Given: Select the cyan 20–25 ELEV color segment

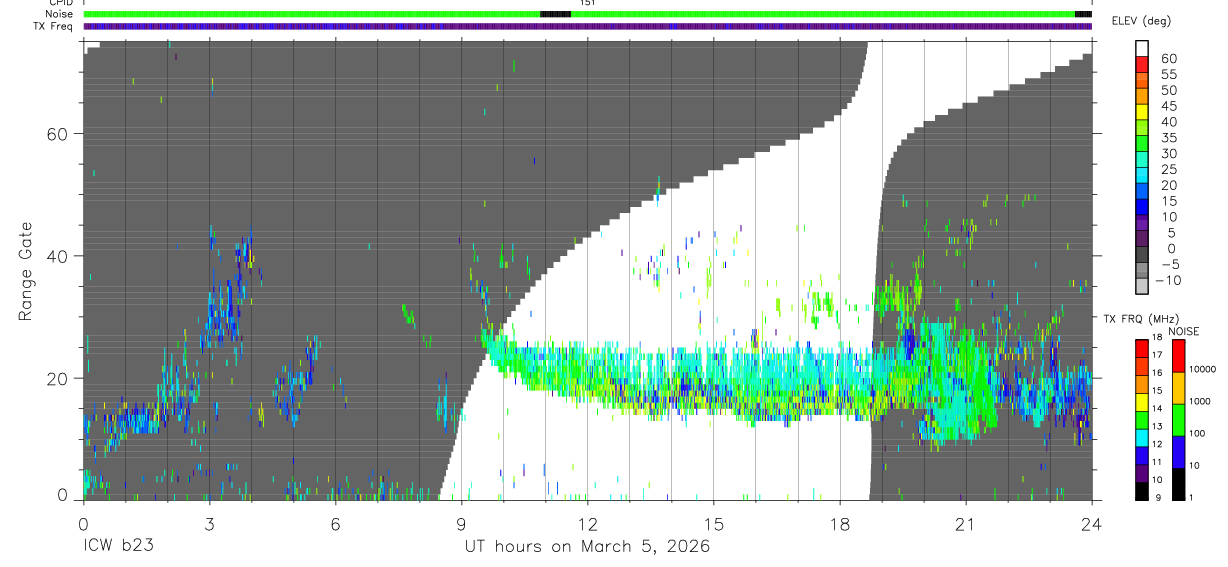Looking at the screenshot, I should pyautogui.click(x=1142, y=177).
